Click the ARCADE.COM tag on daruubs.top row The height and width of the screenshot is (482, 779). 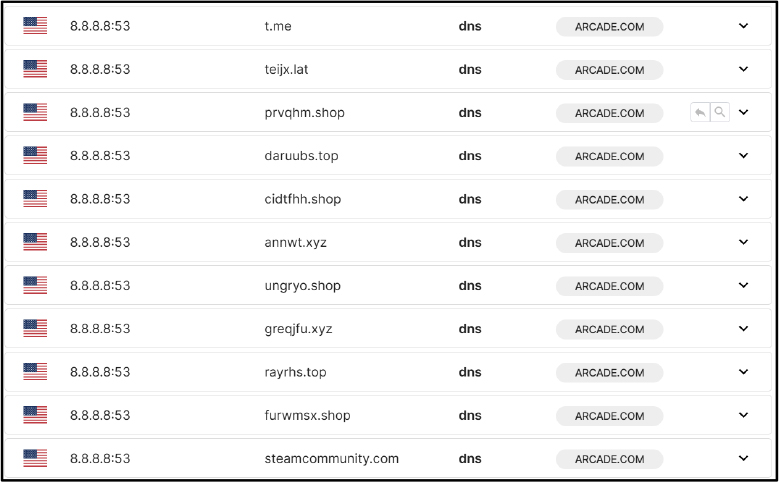click(610, 157)
